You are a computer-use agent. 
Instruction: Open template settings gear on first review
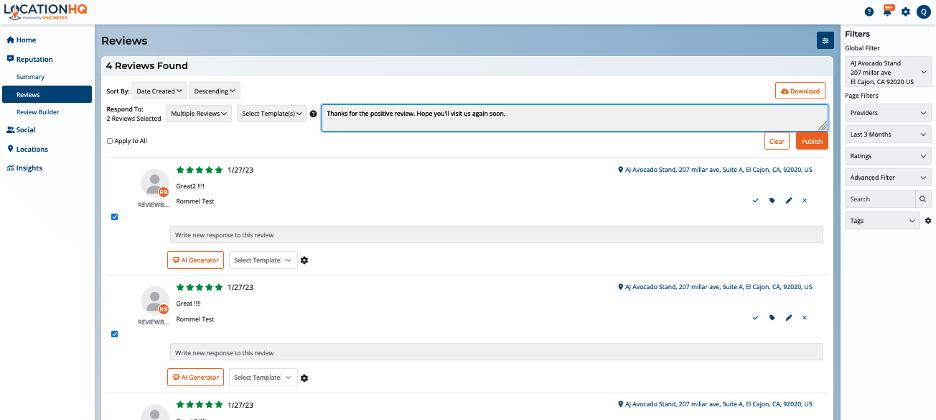pos(305,260)
